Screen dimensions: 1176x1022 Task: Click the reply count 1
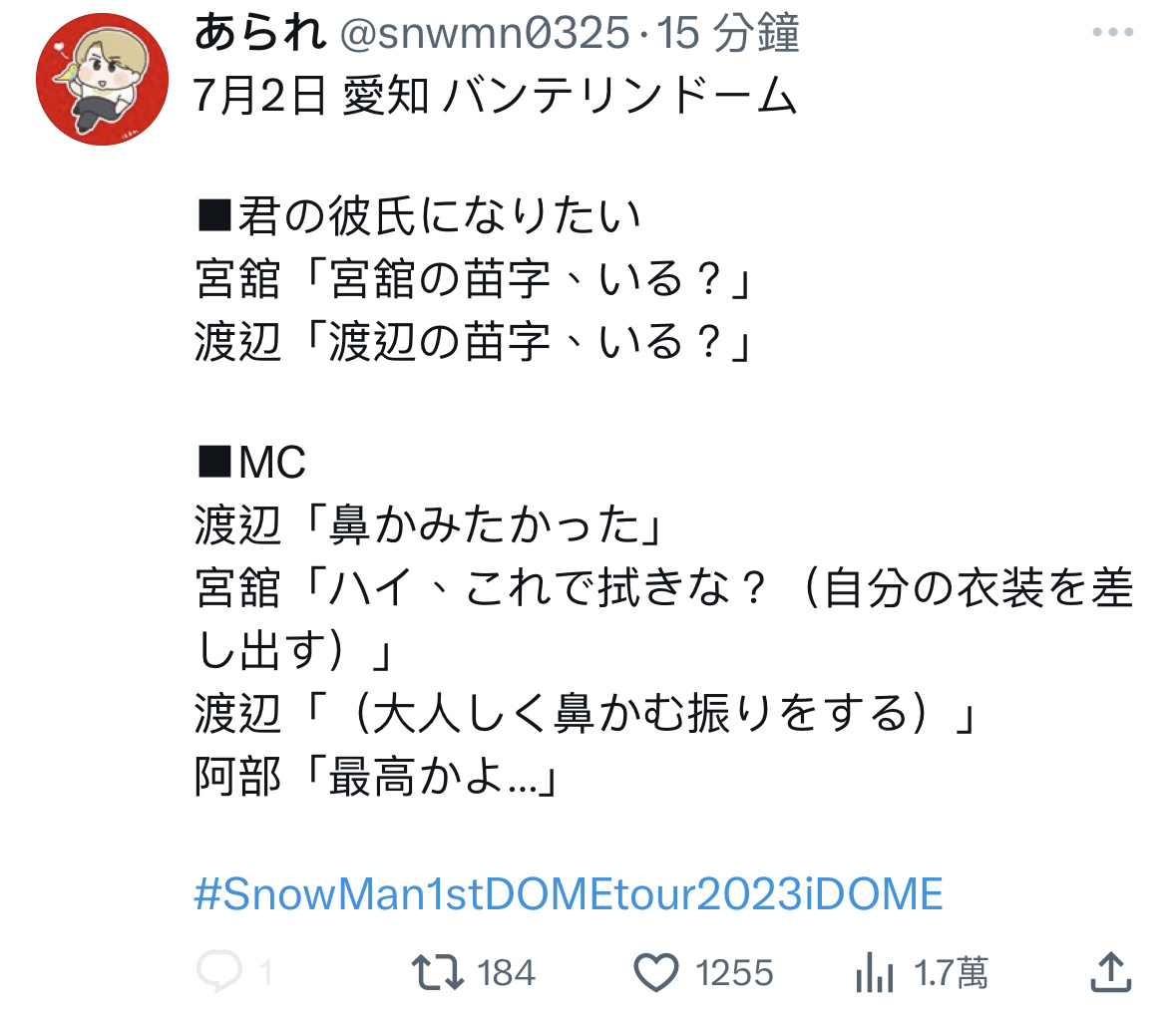pos(264,973)
